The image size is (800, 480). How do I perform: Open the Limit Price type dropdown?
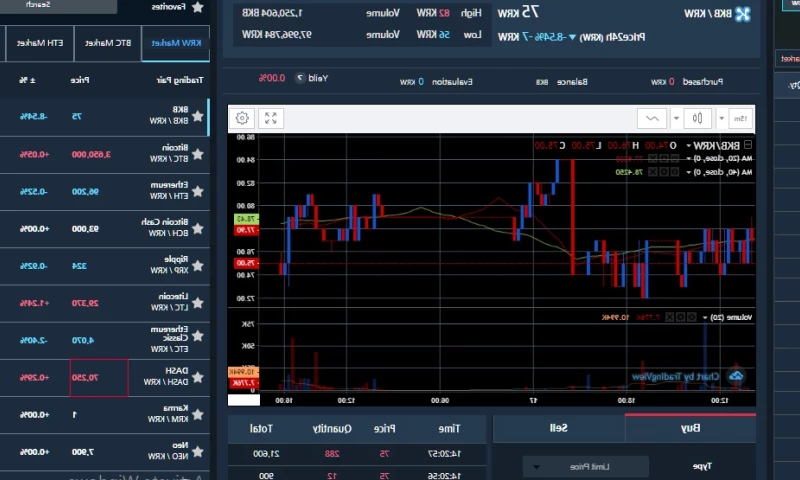586,466
